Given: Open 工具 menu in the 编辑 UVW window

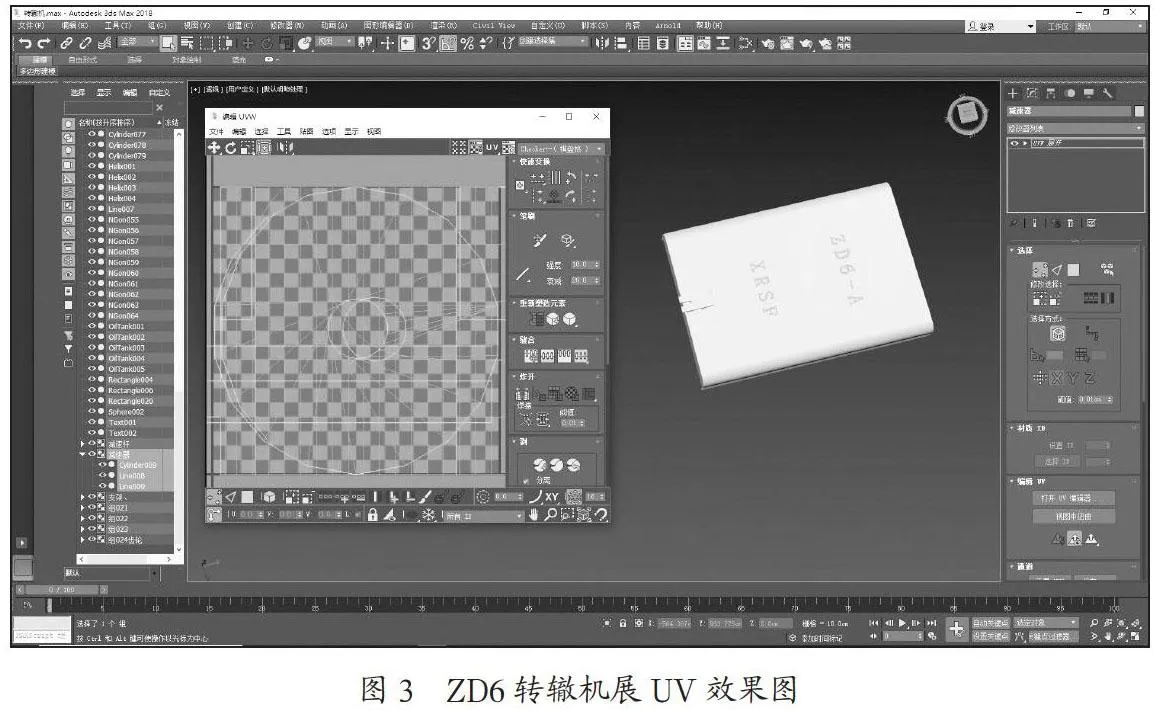Looking at the screenshot, I should (x=283, y=132).
